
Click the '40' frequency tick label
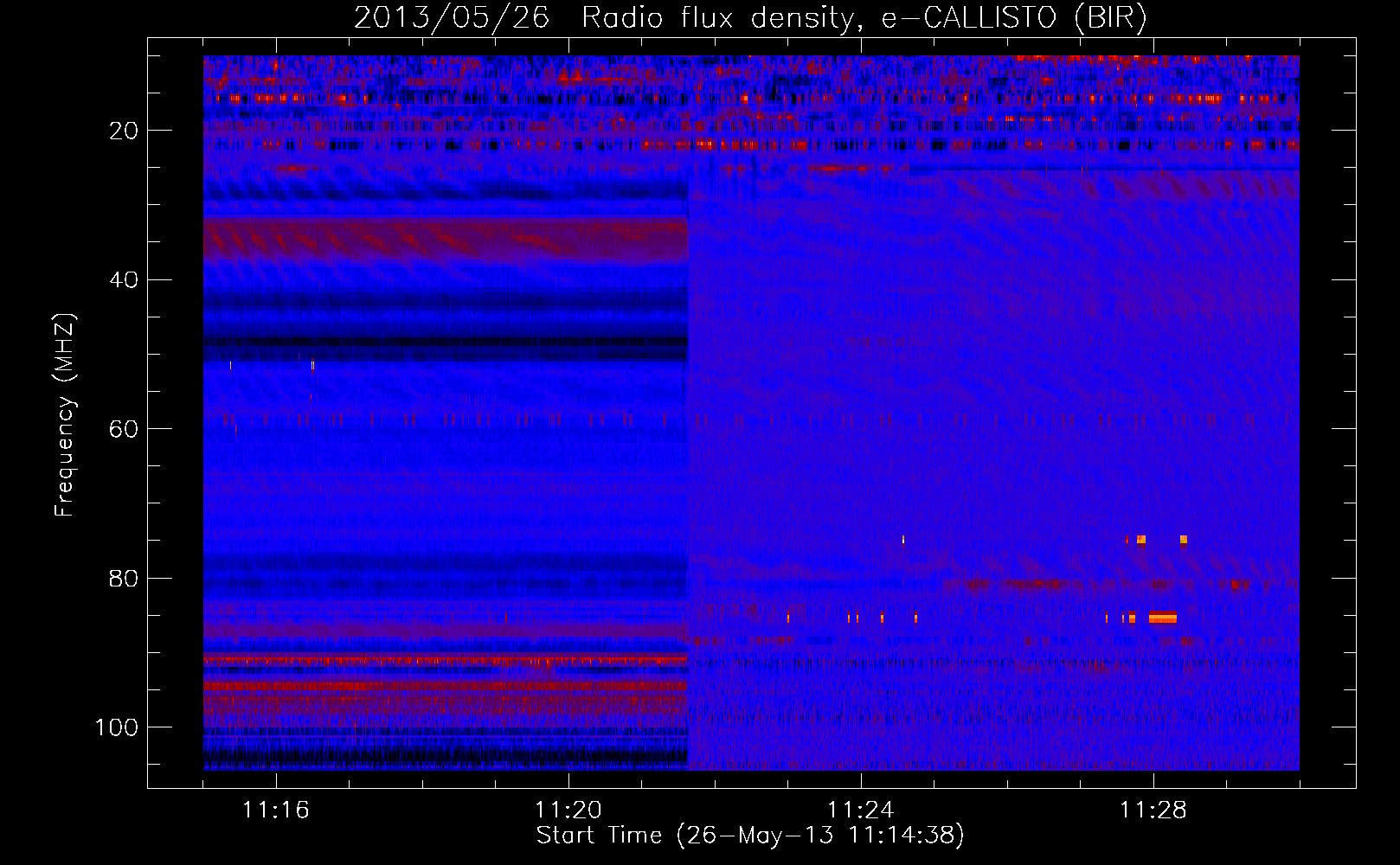125,280
